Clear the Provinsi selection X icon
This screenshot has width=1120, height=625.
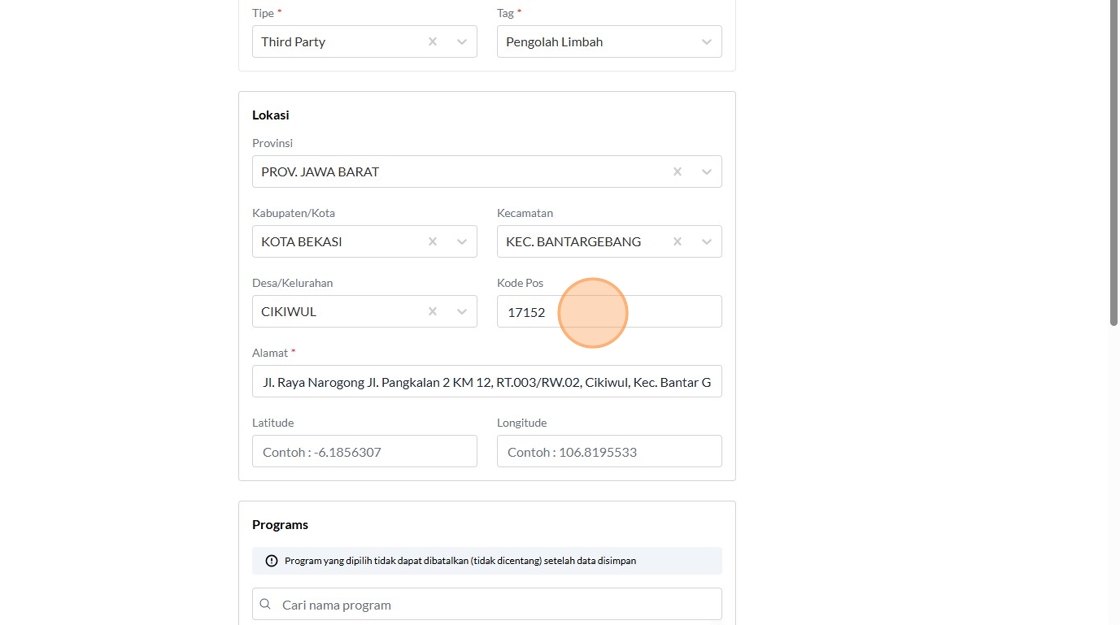coord(677,172)
